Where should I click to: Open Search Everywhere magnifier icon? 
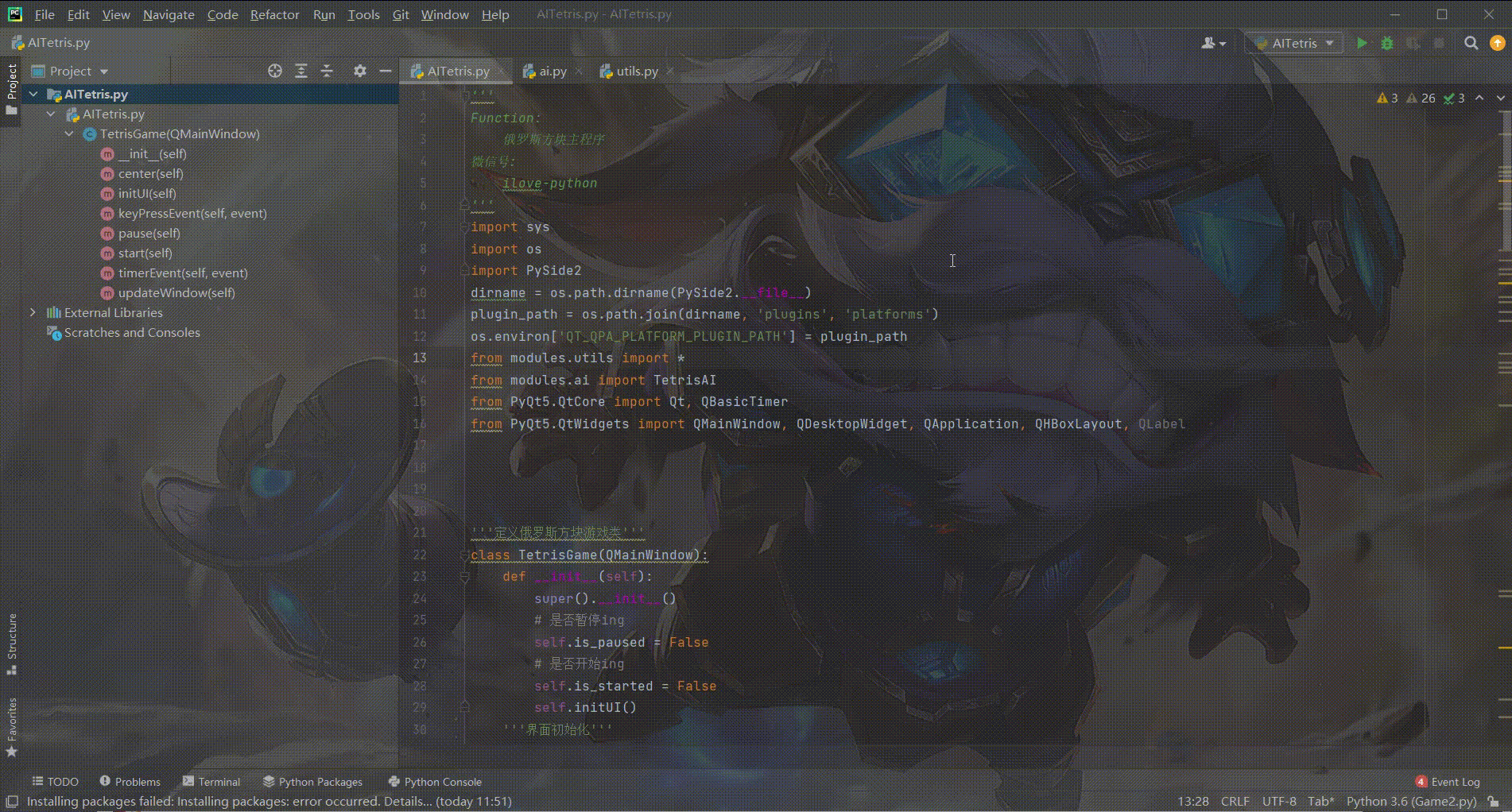[1471, 44]
